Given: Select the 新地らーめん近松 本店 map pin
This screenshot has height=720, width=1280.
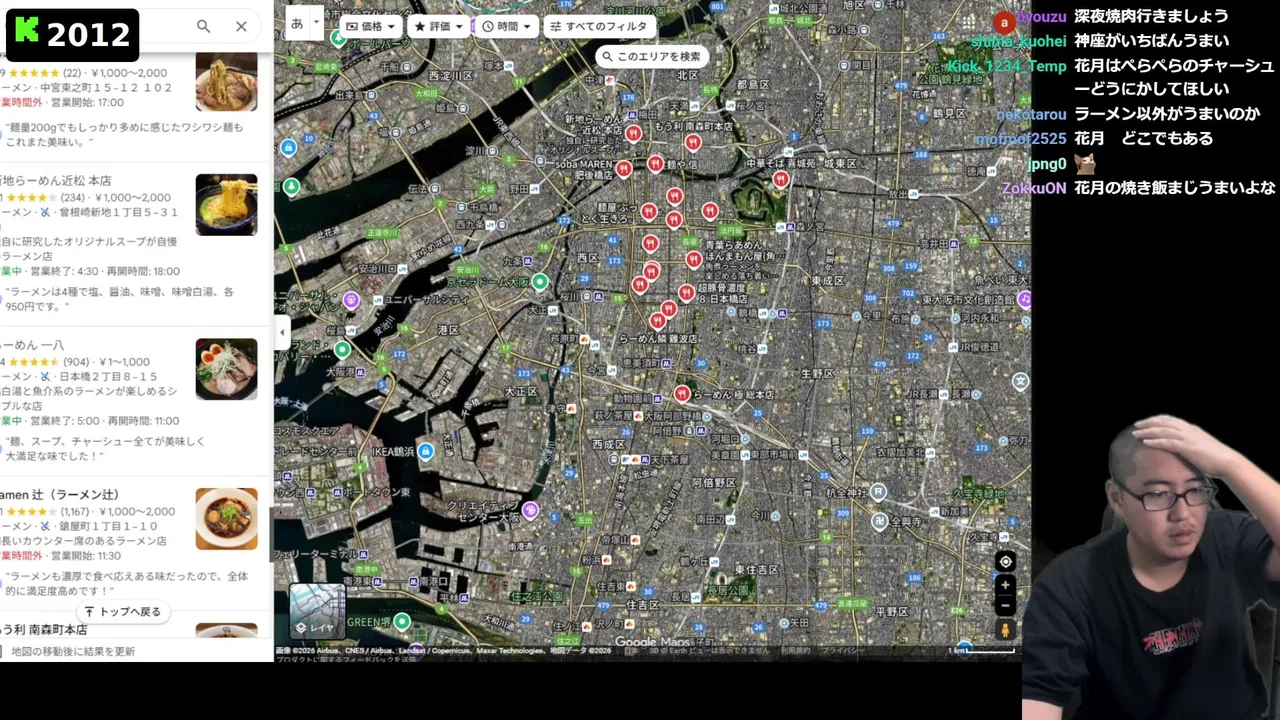Looking at the screenshot, I should click(632, 133).
